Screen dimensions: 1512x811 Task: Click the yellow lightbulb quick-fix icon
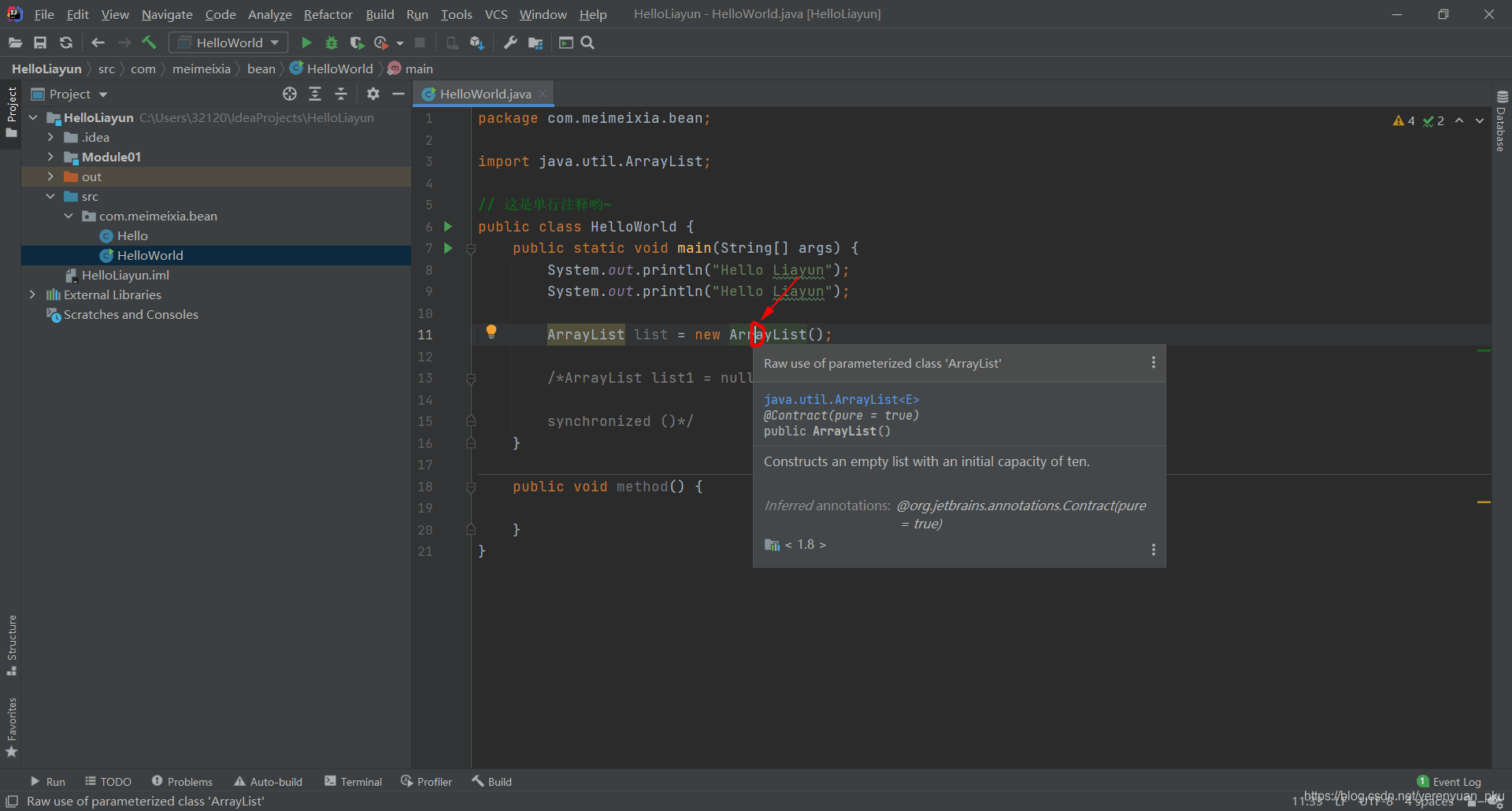[491, 332]
